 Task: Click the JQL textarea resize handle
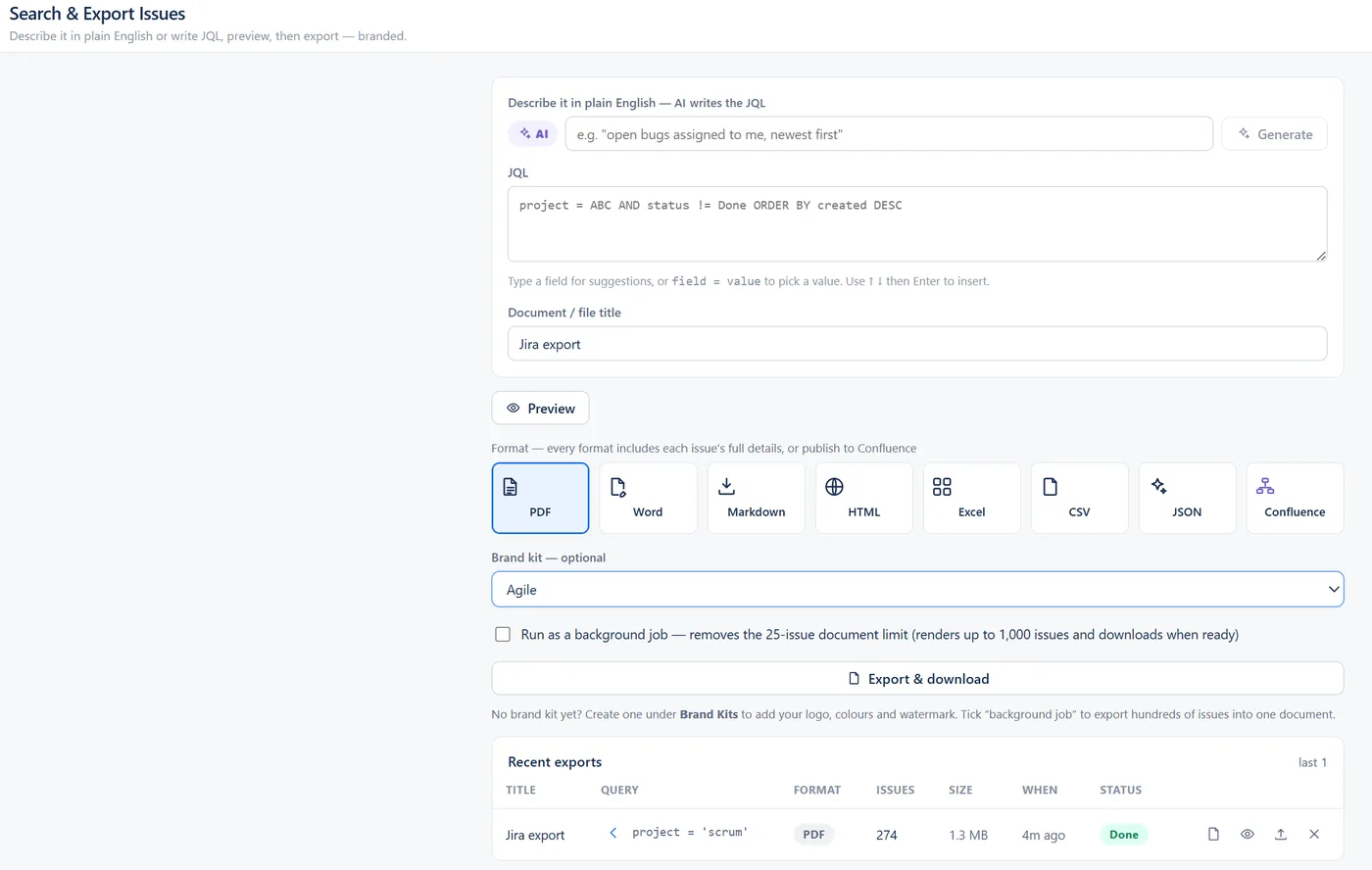coord(1320,255)
